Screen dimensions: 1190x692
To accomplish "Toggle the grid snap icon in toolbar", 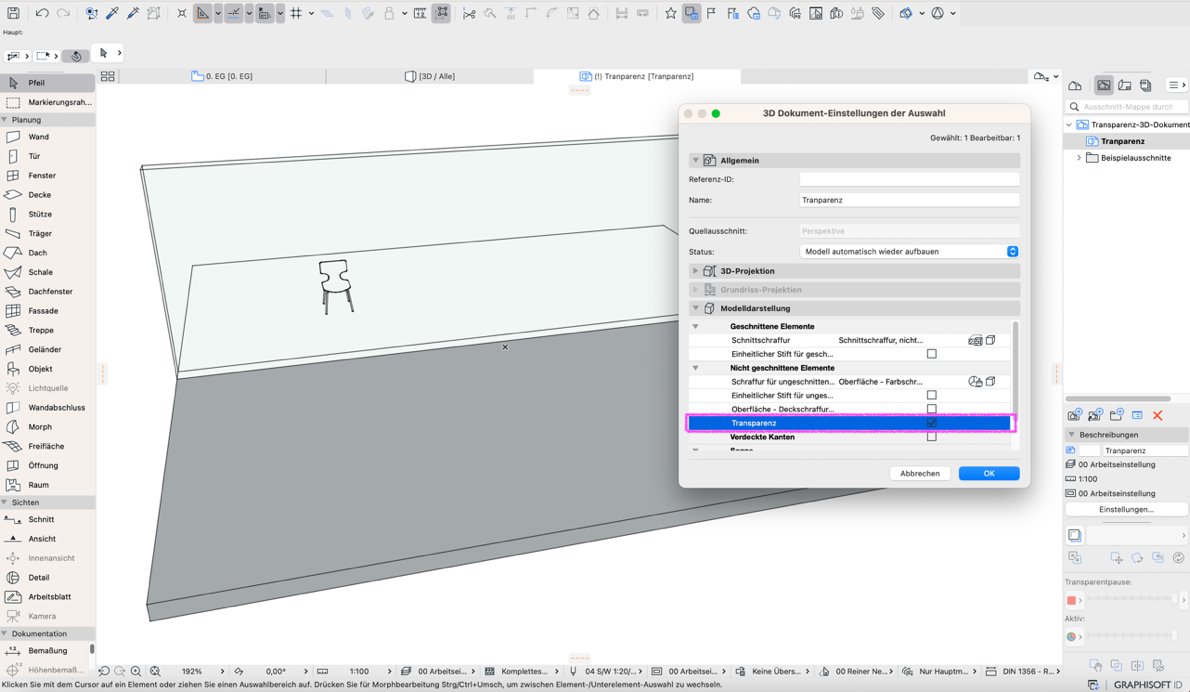I will (x=296, y=13).
